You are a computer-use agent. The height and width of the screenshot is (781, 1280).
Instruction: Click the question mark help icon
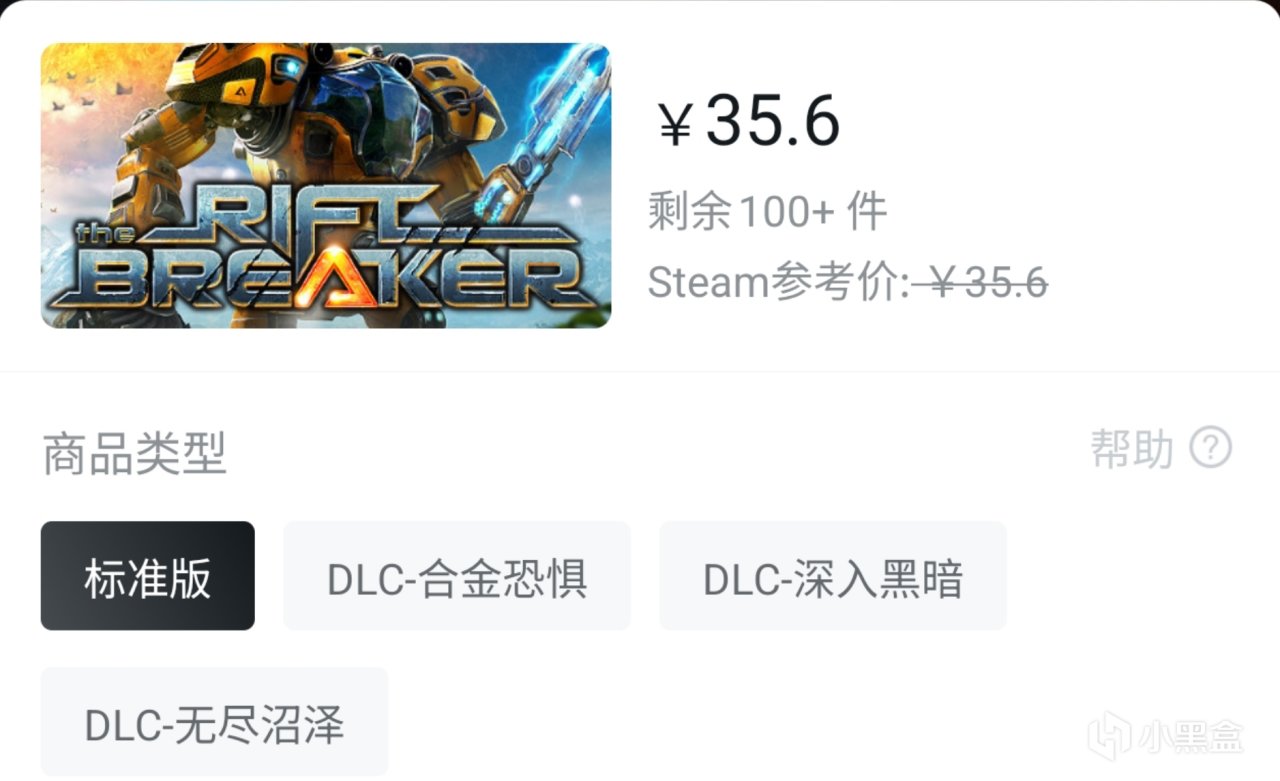click(x=1211, y=448)
